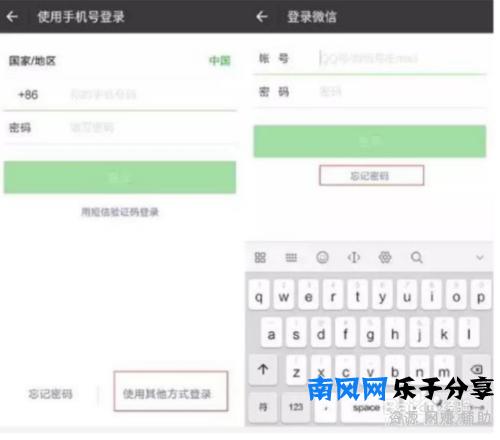This screenshot has width=500, height=440.
Task: Tap the o key
Action: coord(456,295)
